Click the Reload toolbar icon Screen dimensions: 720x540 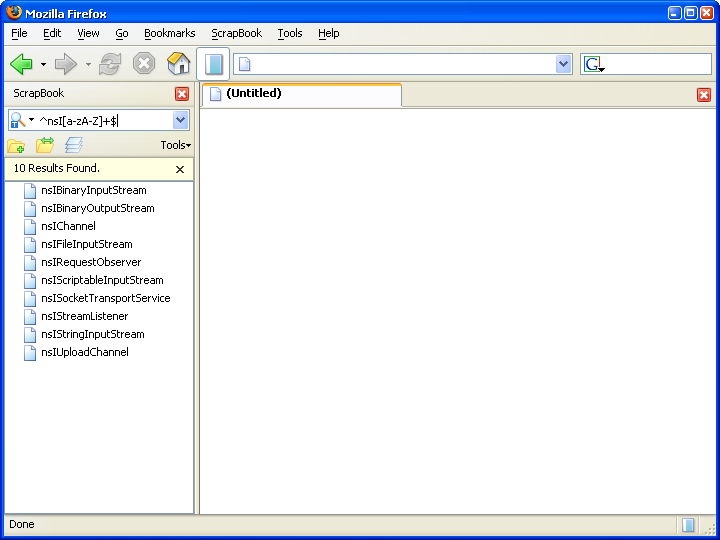[x=110, y=64]
